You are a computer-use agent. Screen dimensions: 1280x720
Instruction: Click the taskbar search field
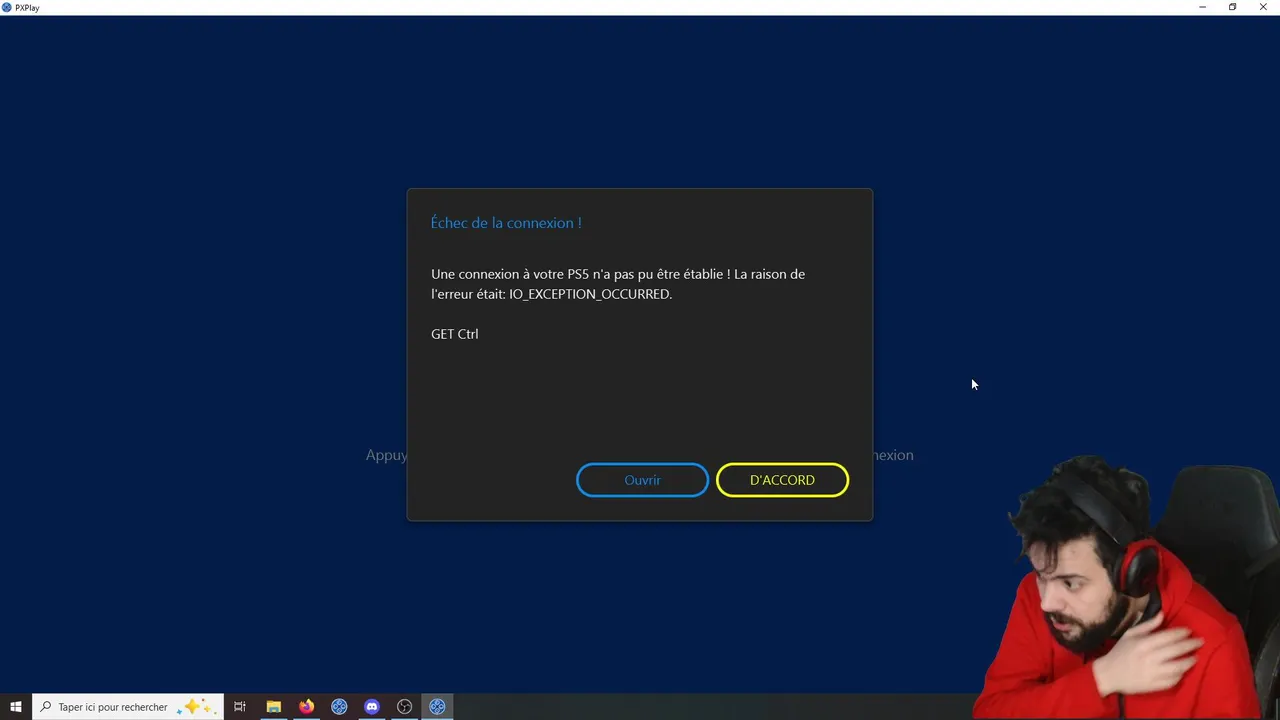[127, 707]
